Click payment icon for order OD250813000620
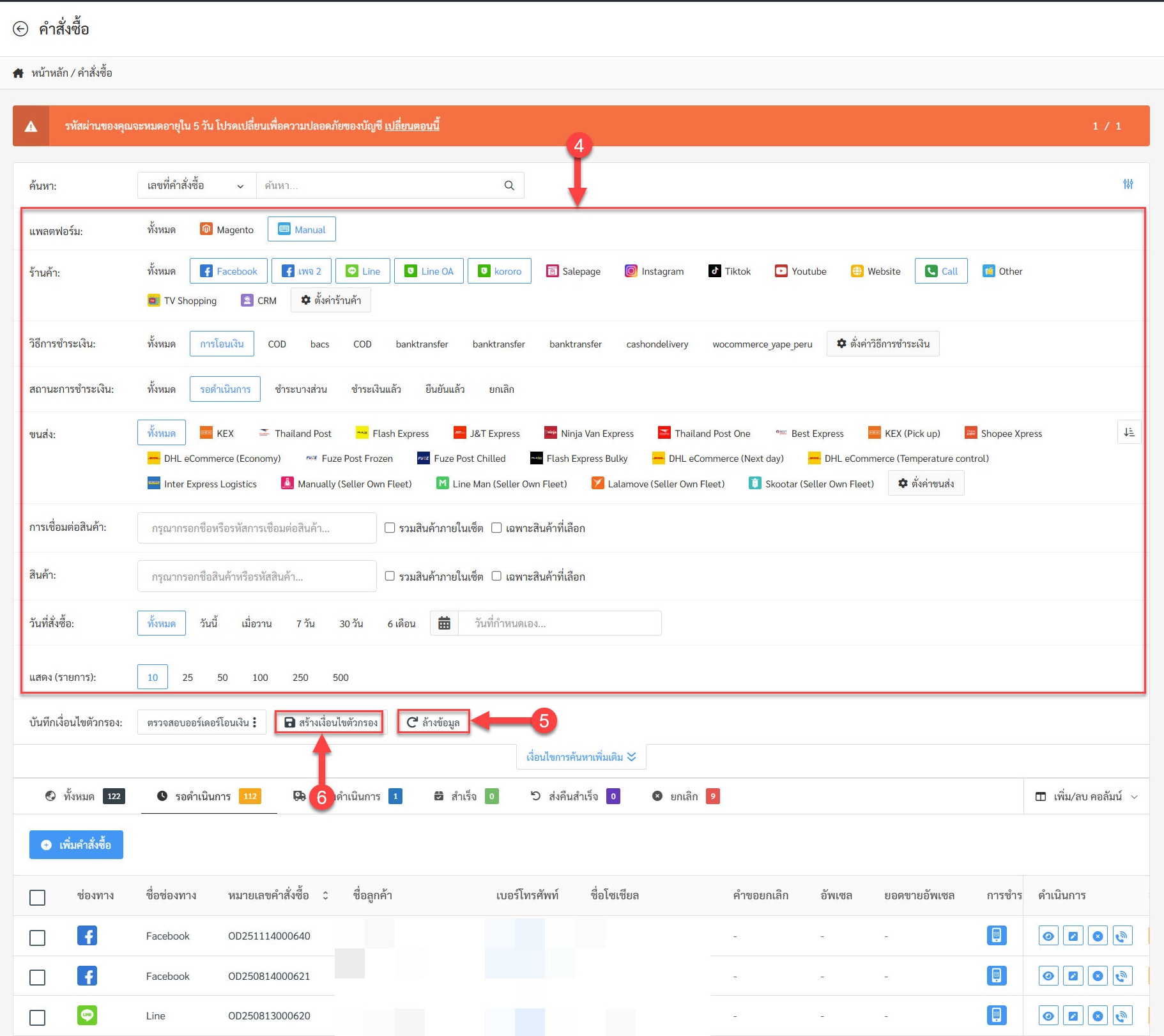This screenshot has width=1164, height=1036. tap(996, 1016)
